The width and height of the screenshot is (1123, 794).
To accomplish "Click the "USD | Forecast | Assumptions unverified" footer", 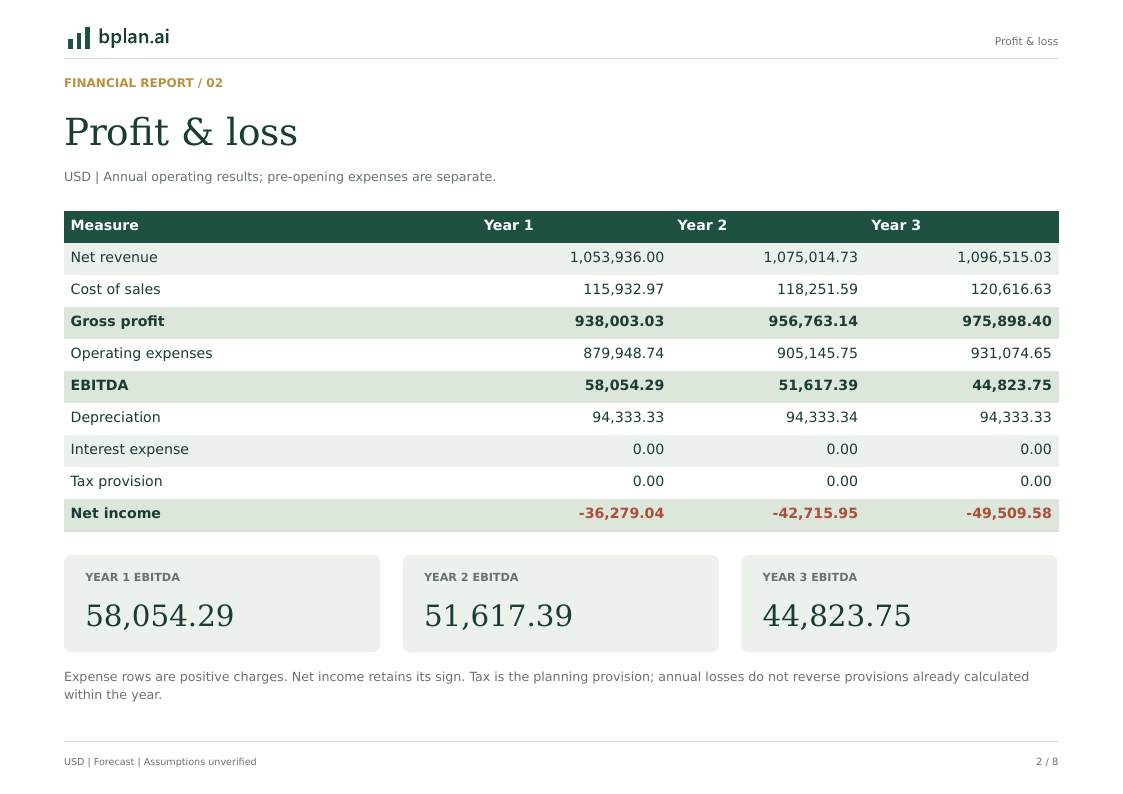I will [160, 762].
